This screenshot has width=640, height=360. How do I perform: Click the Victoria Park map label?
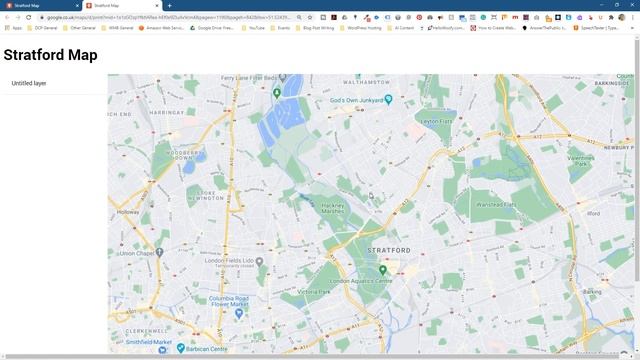coord(313,292)
